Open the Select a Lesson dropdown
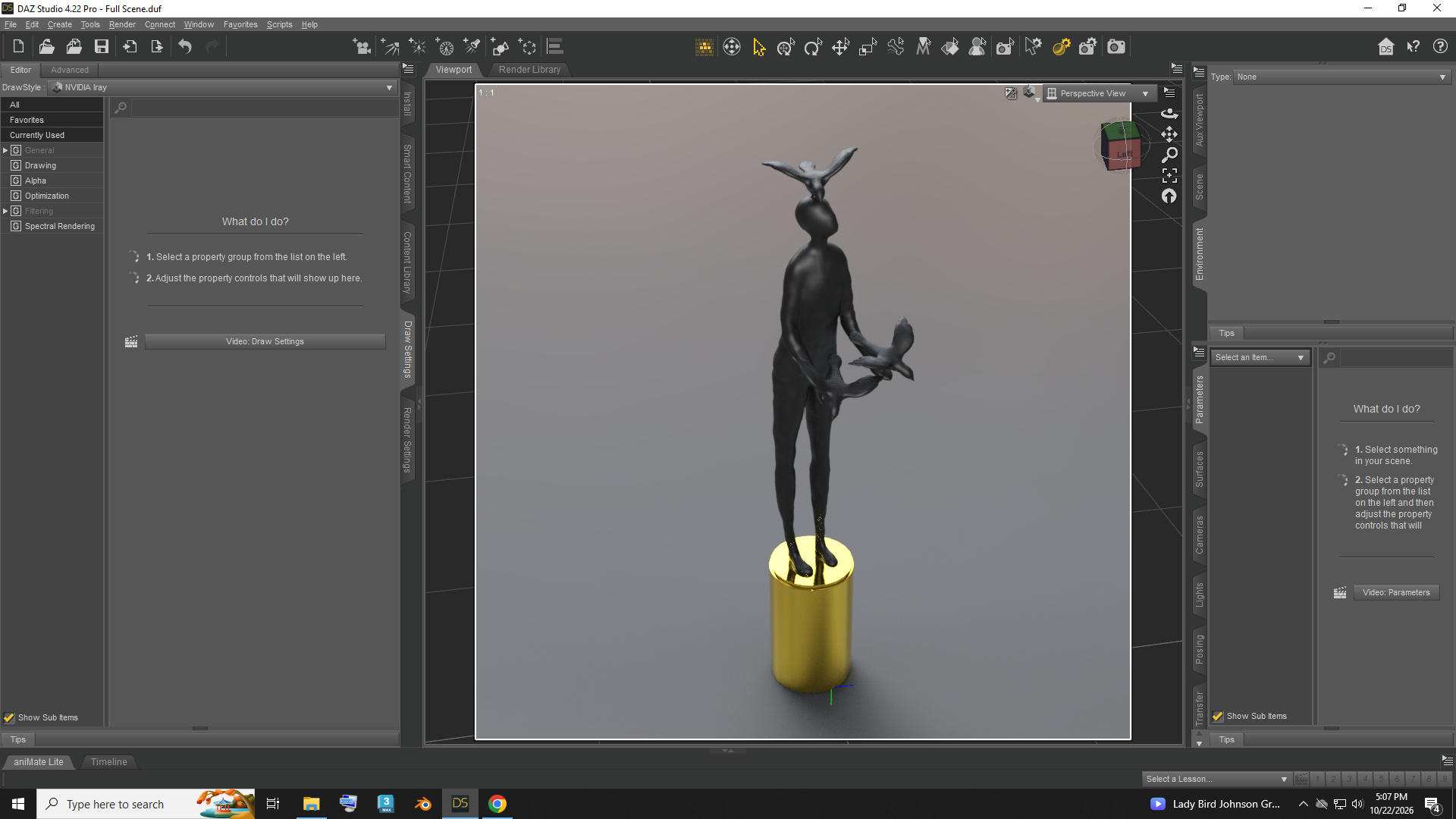Image resolution: width=1456 pixels, height=819 pixels. click(1216, 779)
